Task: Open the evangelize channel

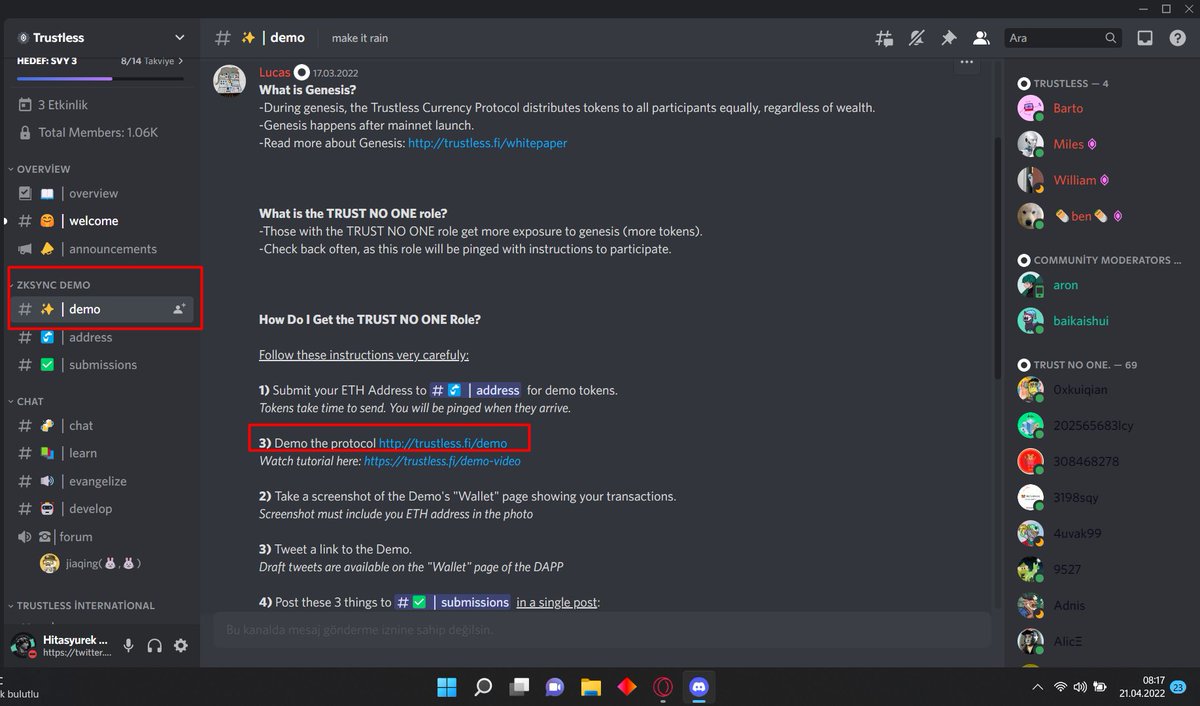Action: coord(100,481)
